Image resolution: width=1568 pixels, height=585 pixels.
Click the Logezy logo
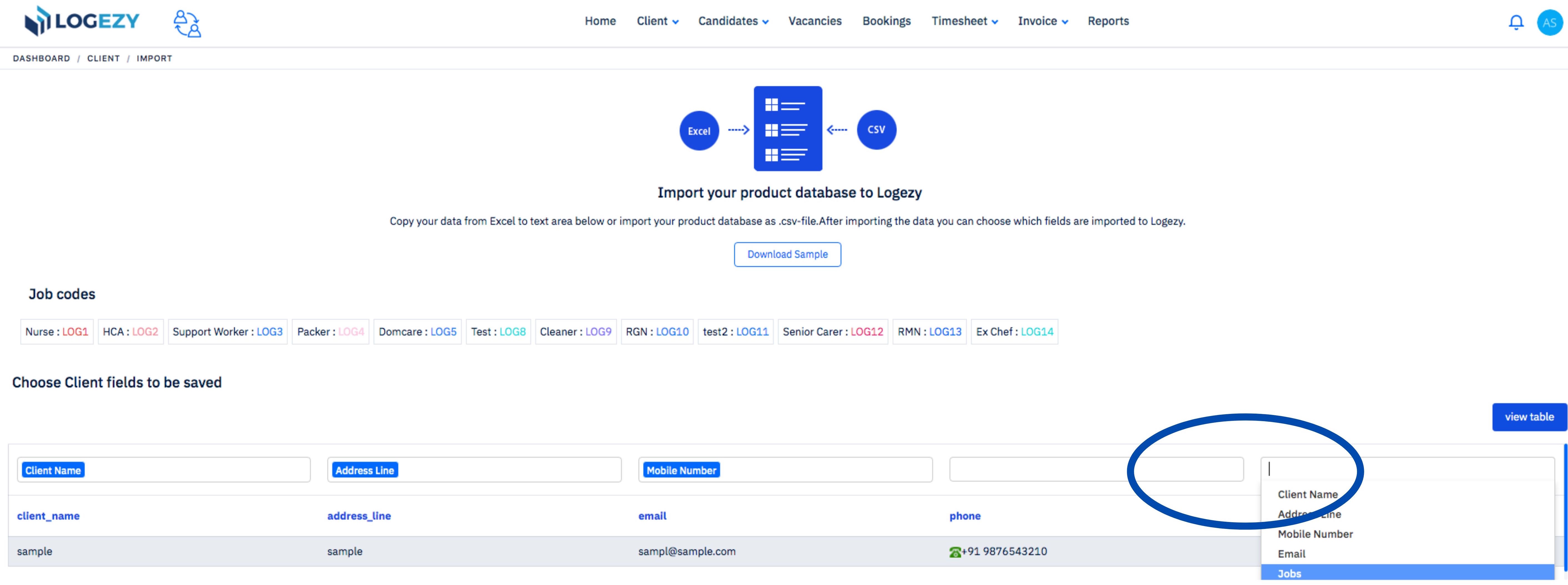click(82, 21)
